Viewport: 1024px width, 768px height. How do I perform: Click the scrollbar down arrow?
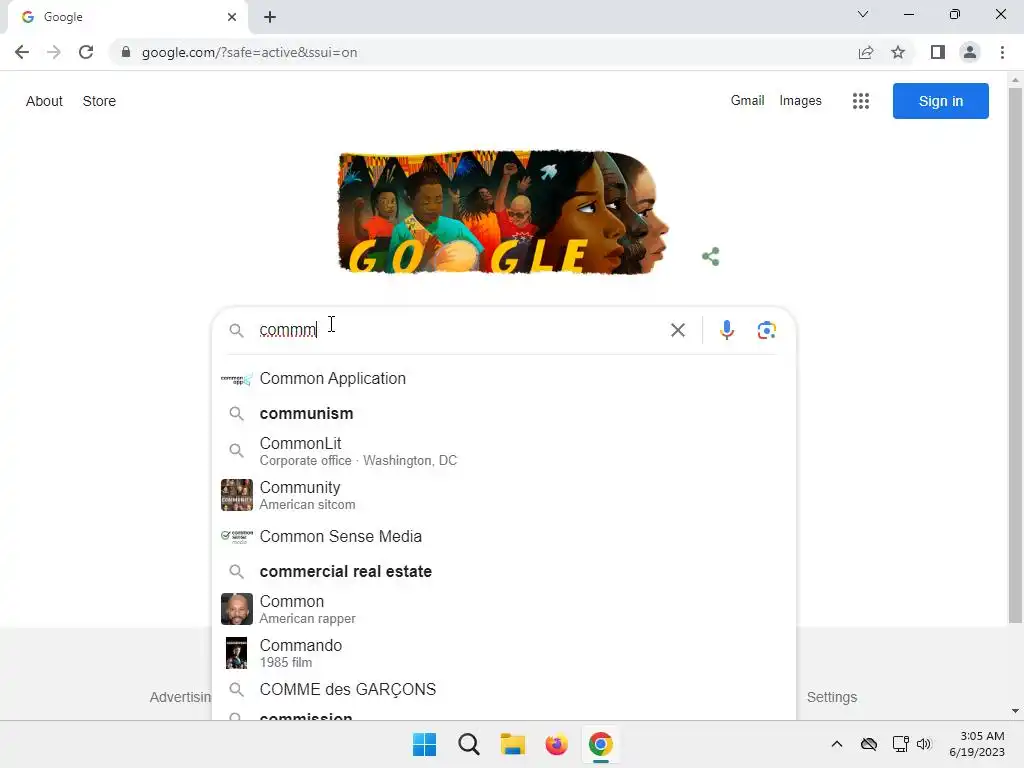[1015, 711]
